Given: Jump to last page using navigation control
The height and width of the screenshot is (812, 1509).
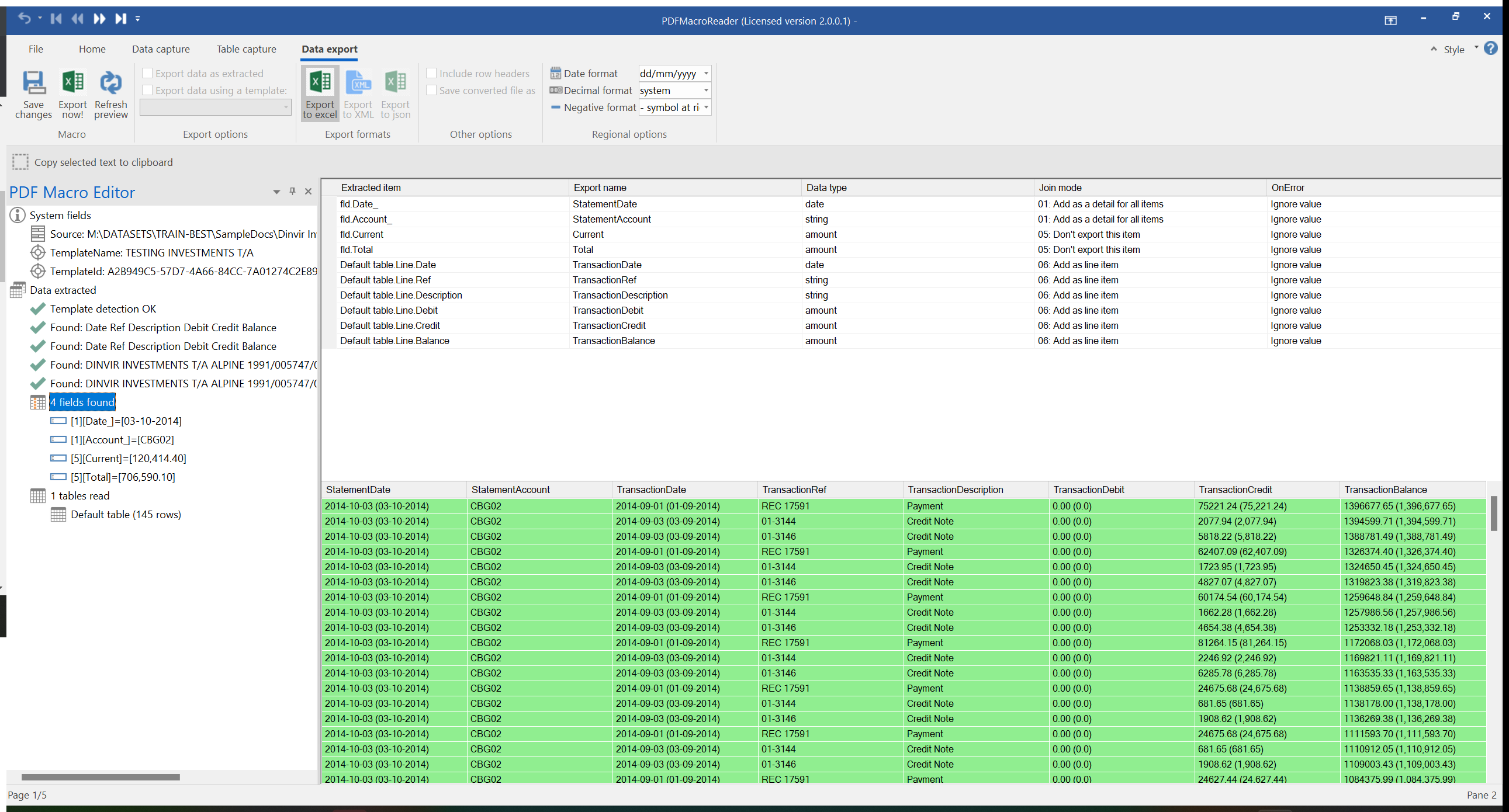Looking at the screenshot, I should (x=120, y=18).
